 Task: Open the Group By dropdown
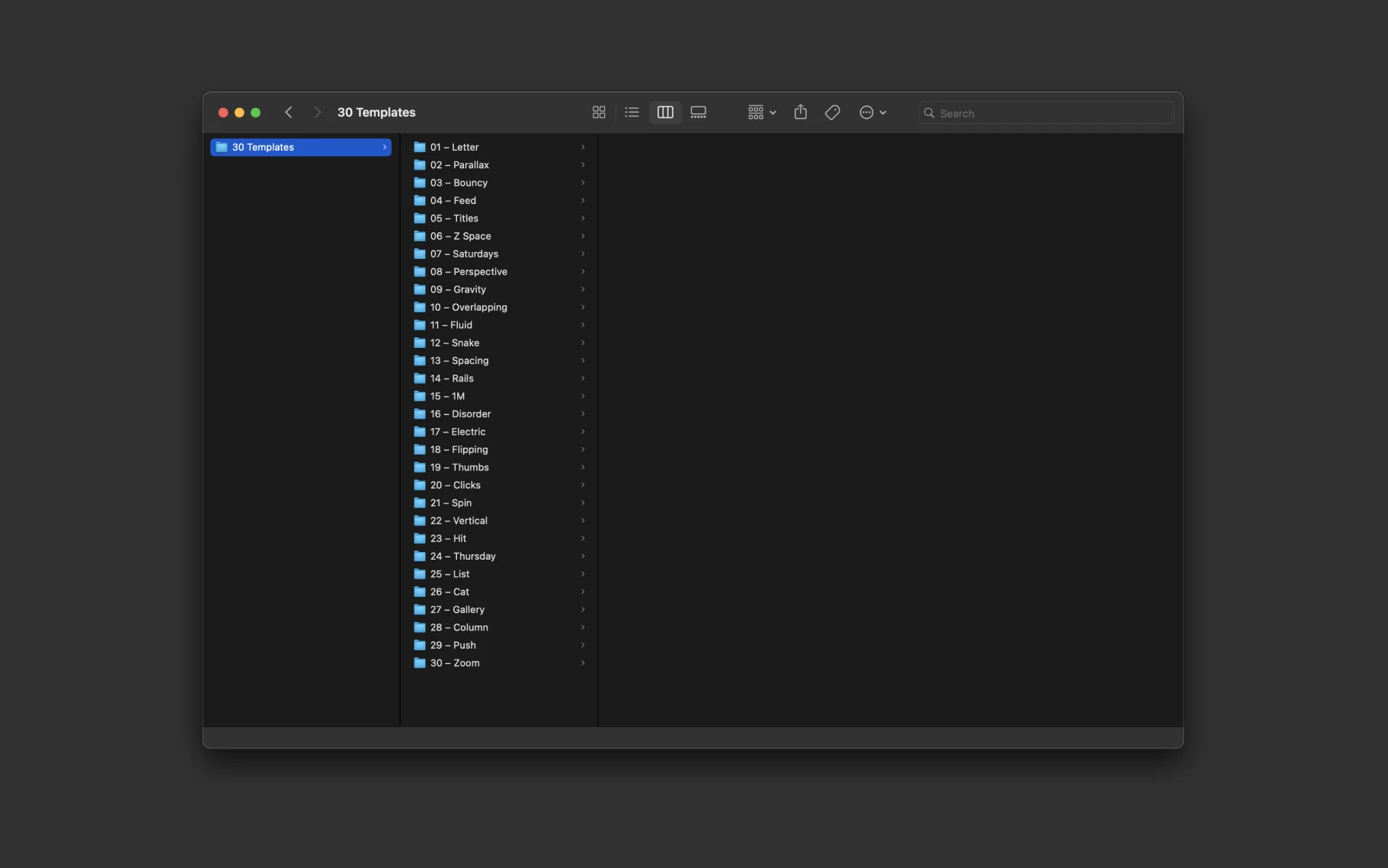pos(761,113)
